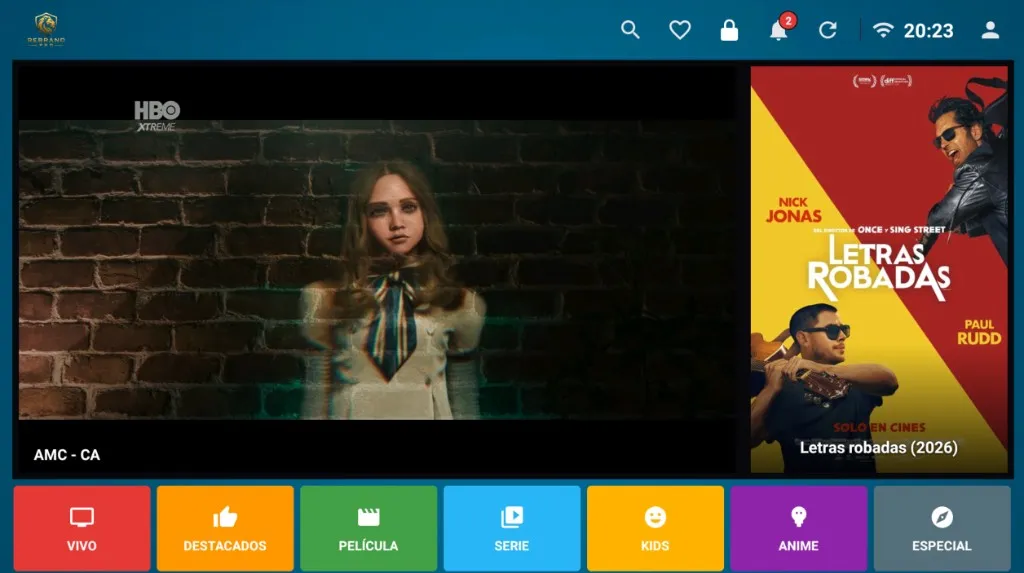Screen dimensions: 1024x573
Task: Open parental lock padlock icon
Action: pos(729,30)
